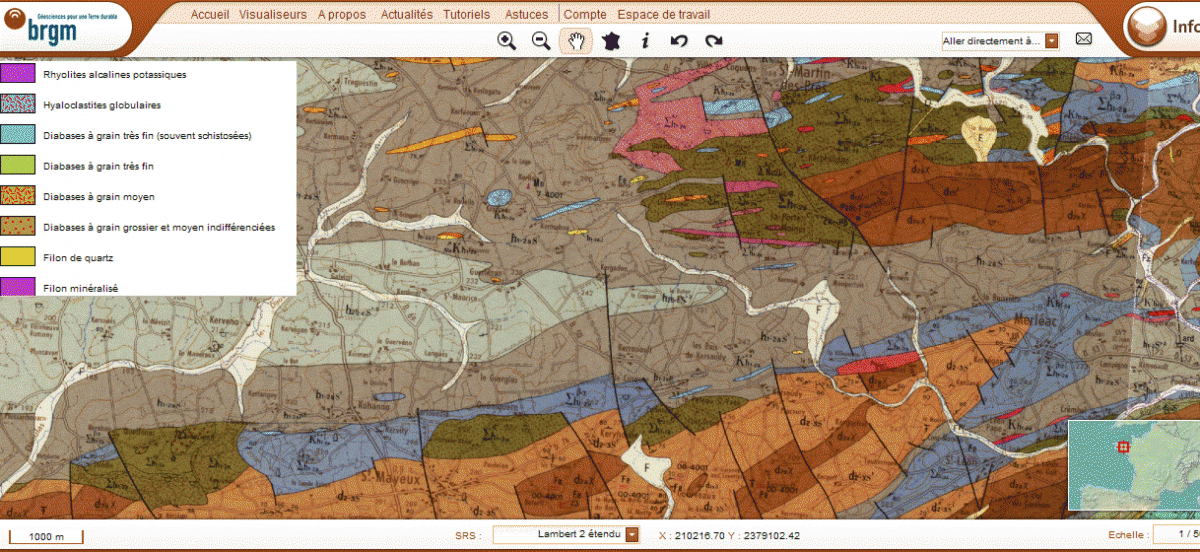The image size is (1200, 552).
Task: Click the Compte link
Action: [585, 15]
